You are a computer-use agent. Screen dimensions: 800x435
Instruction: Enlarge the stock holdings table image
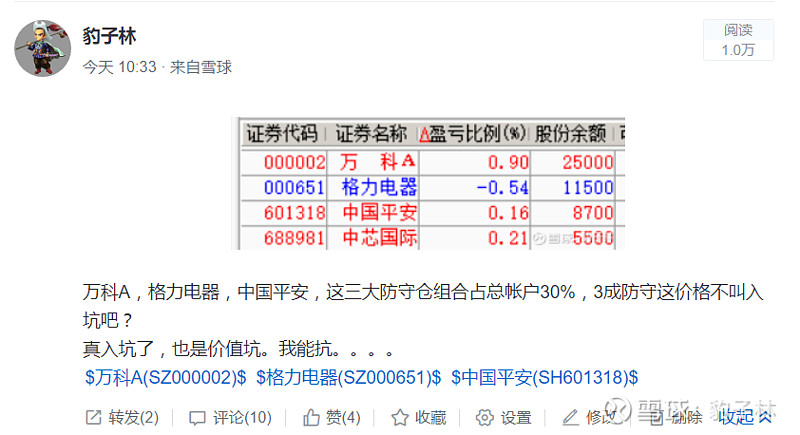tap(428, 184)
